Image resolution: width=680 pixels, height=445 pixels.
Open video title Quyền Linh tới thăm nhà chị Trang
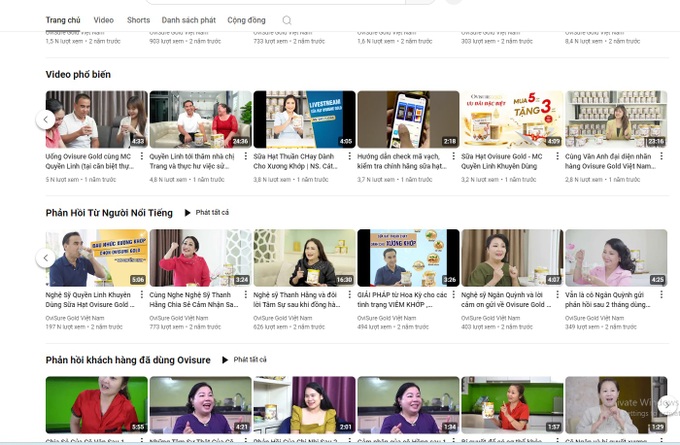192,161
